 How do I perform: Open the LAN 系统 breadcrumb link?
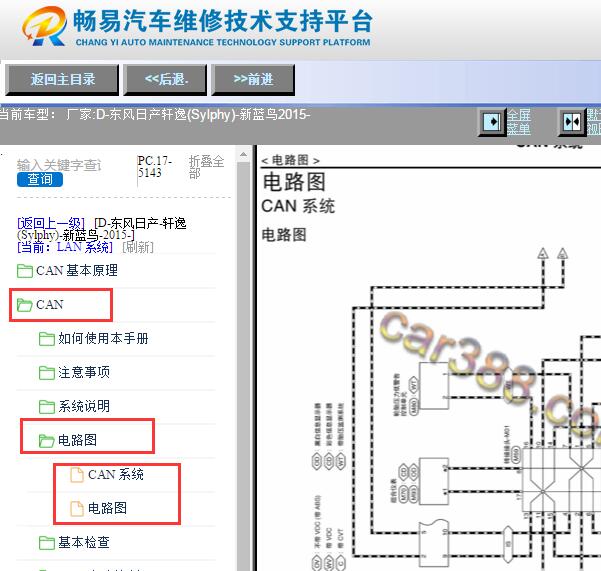(x=84, y=247)
